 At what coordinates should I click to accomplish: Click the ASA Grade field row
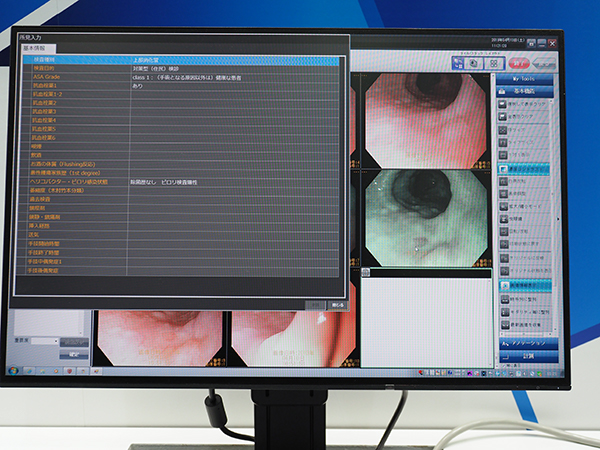(70, 77)
